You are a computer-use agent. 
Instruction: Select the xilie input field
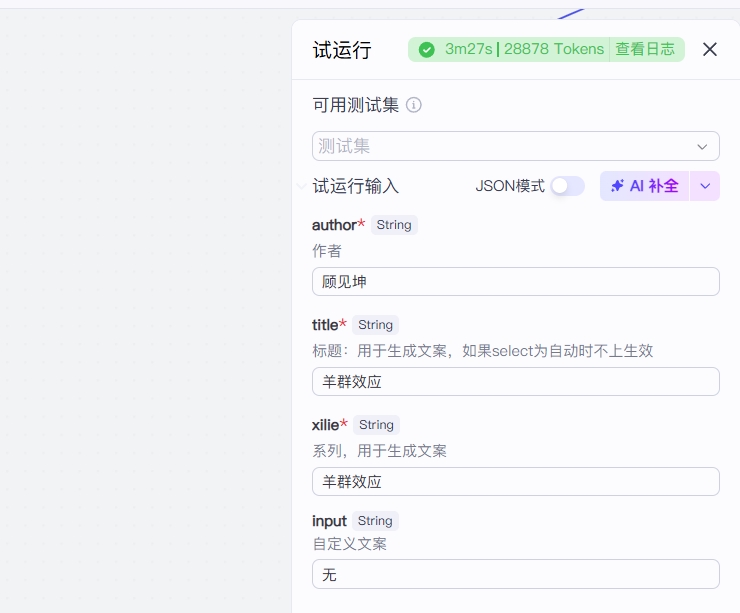515,482
